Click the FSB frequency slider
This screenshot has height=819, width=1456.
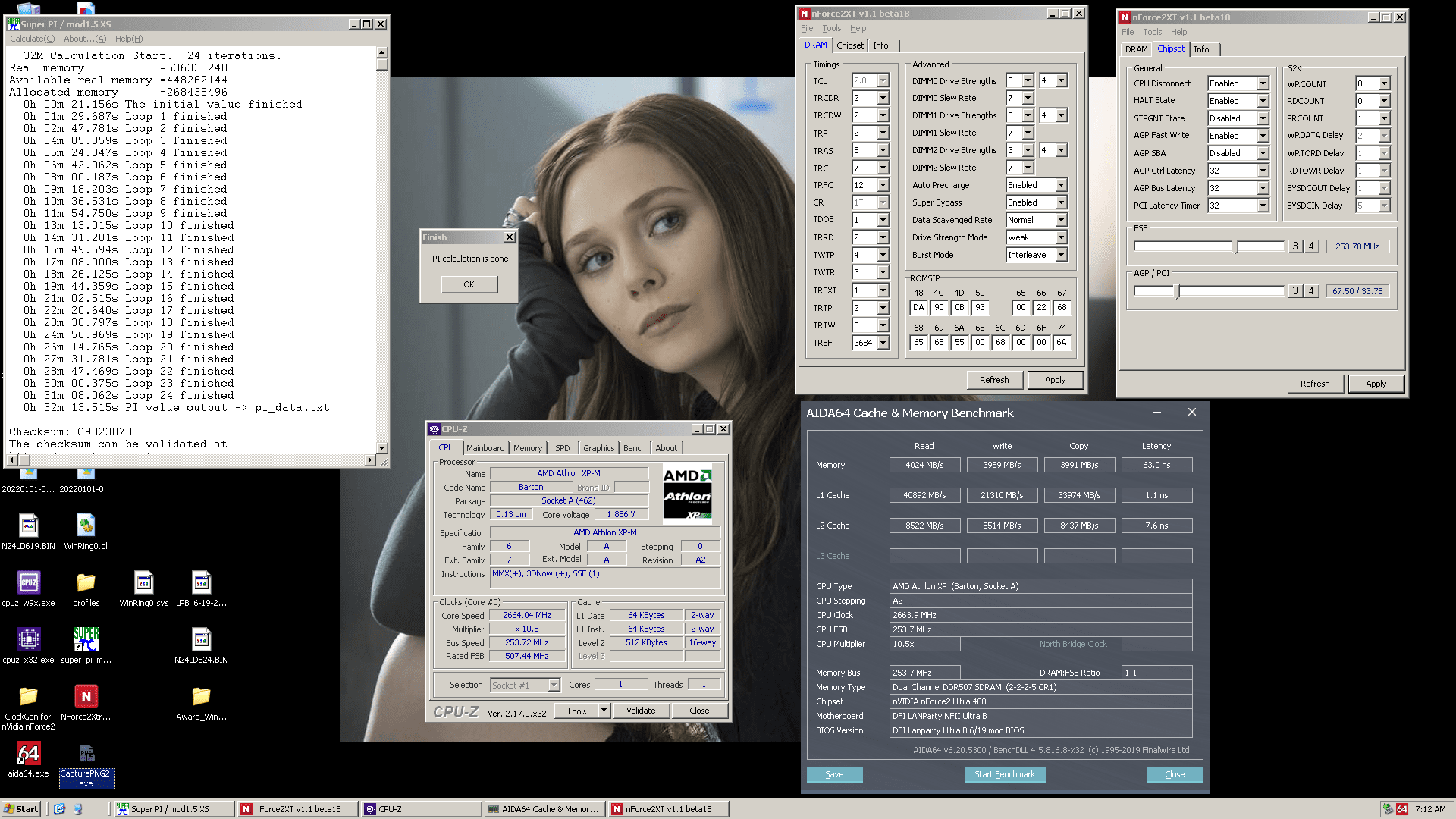click(1236, 246)
